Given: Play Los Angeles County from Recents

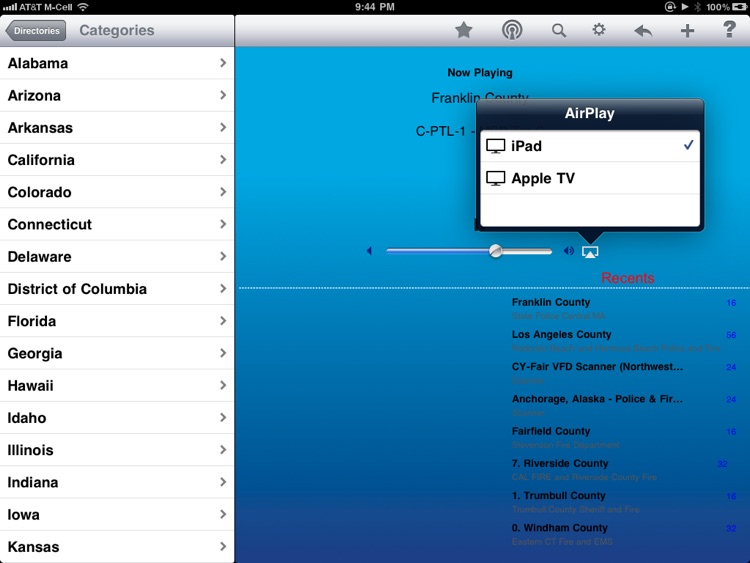Looking at the screenshot, I should coord(624,341).
